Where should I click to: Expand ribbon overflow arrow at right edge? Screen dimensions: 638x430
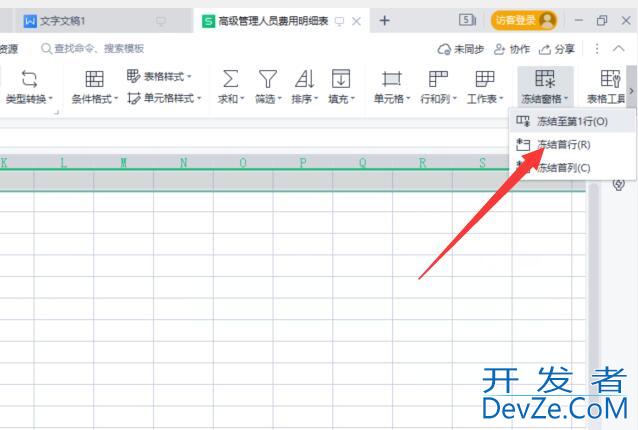[631, 91]
